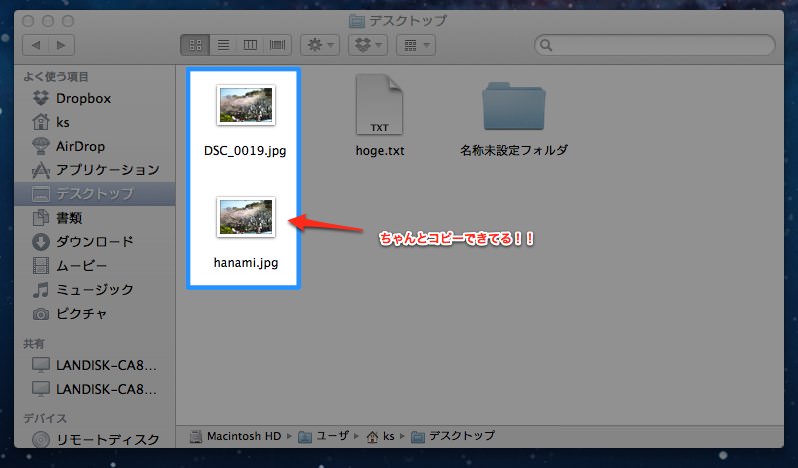Switch to column view
Image resolution: width=798 pixels, height=468 pixels.
click(250, 45)
